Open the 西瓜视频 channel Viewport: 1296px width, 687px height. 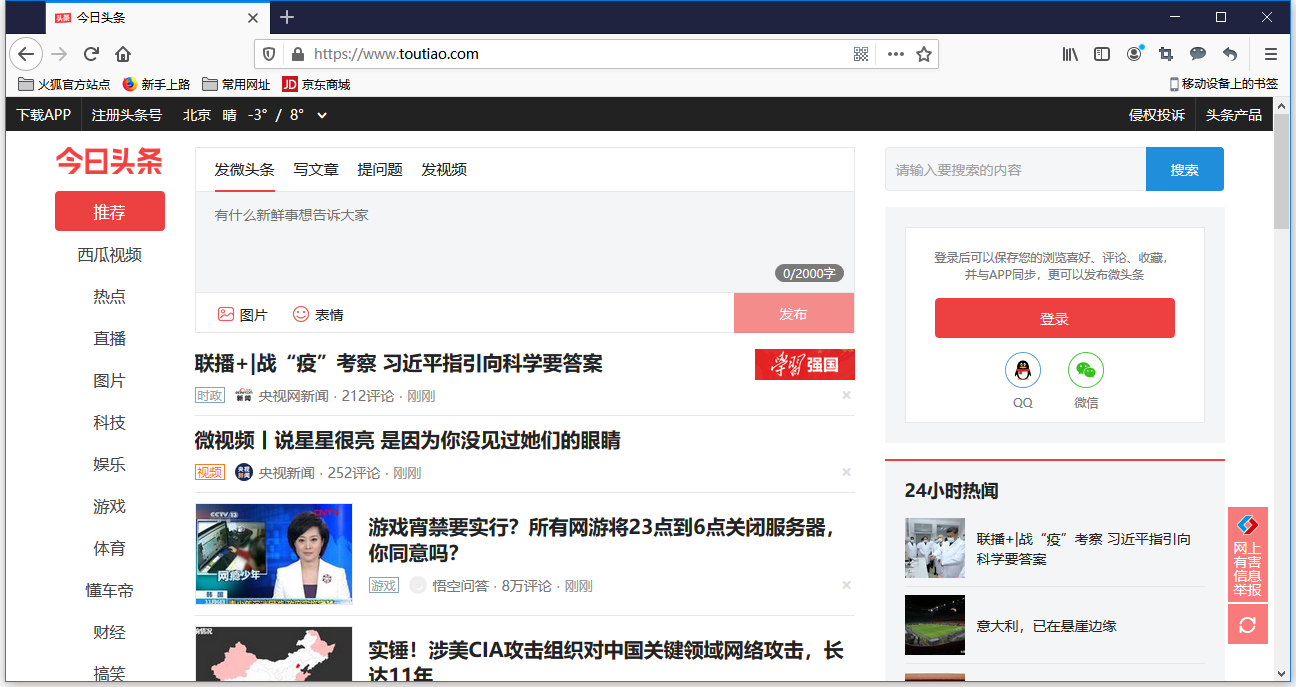(110, 255)
